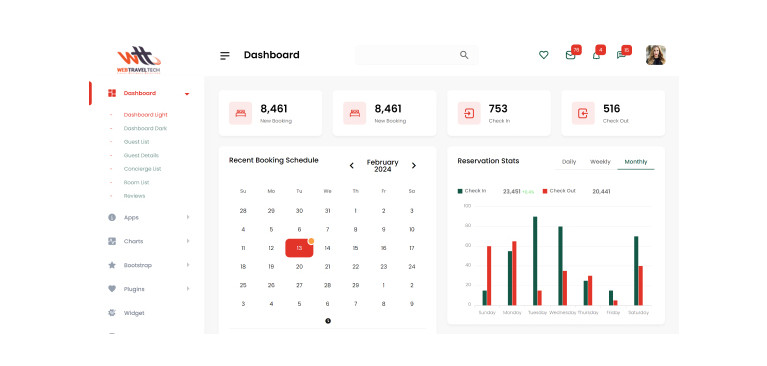This screenshot has width=767, height=366.
Task: Open the Guest List link
Action: (x=136, y=142)
